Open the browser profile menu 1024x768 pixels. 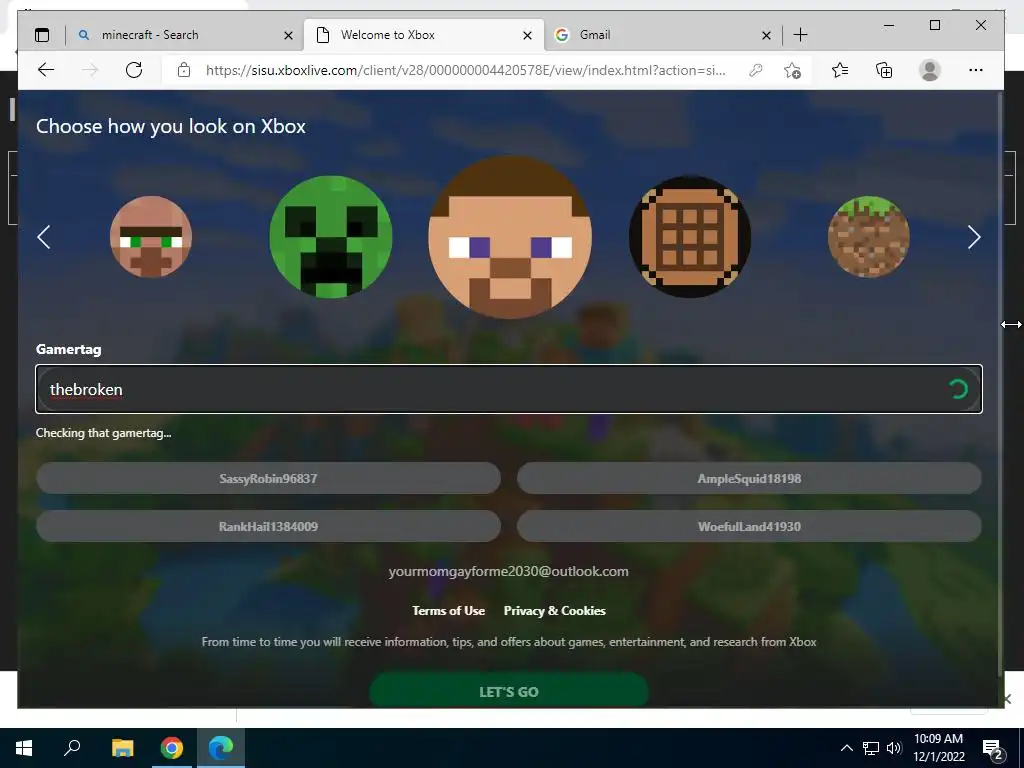point(929,70)
